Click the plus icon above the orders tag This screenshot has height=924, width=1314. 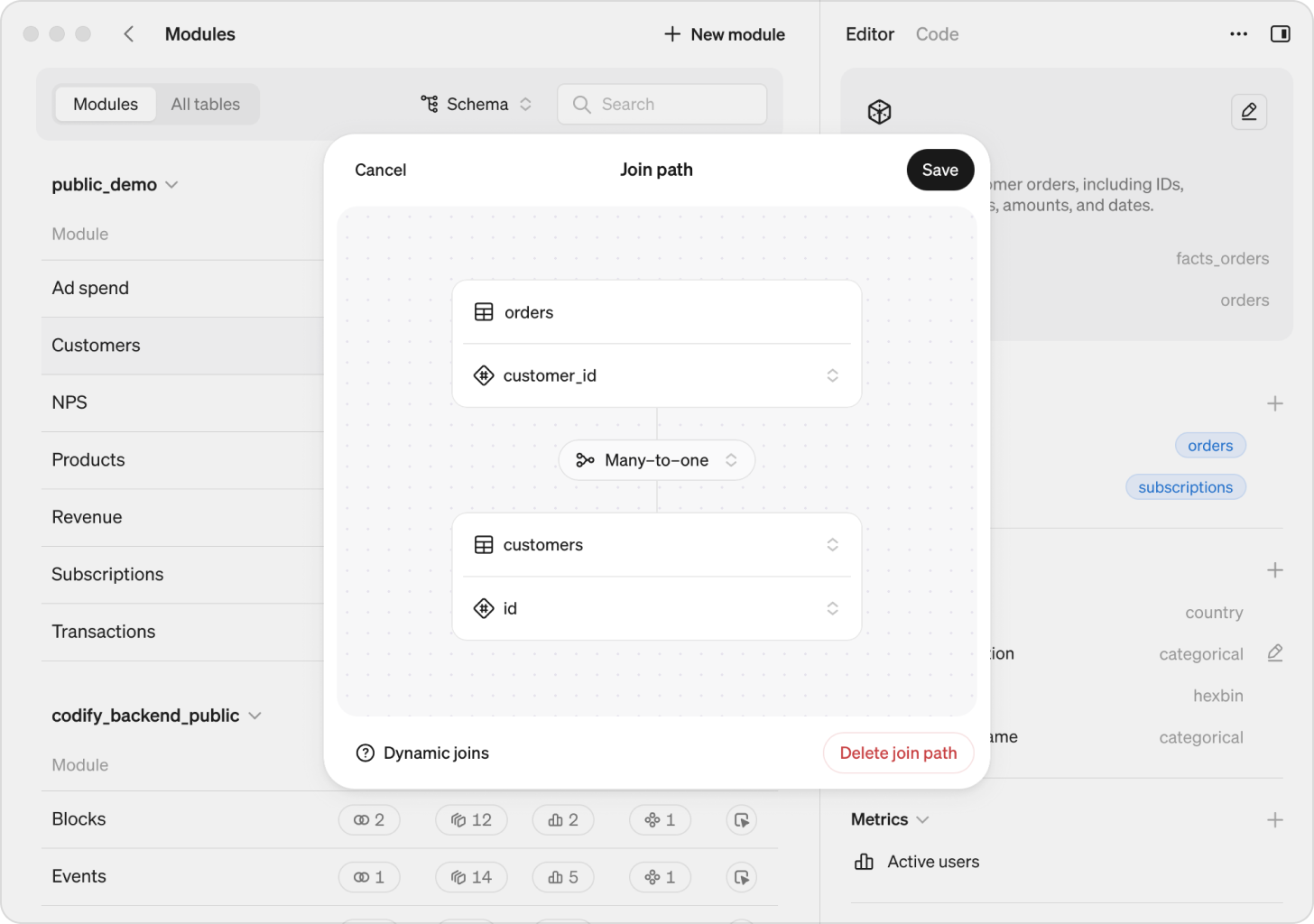tap(1275, 403)
